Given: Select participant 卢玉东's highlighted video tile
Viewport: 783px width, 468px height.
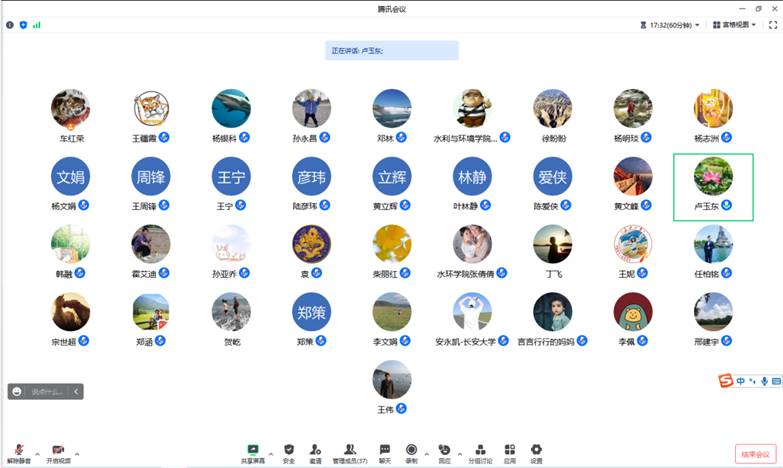Looking at the screenshot, I should (713, 186).
